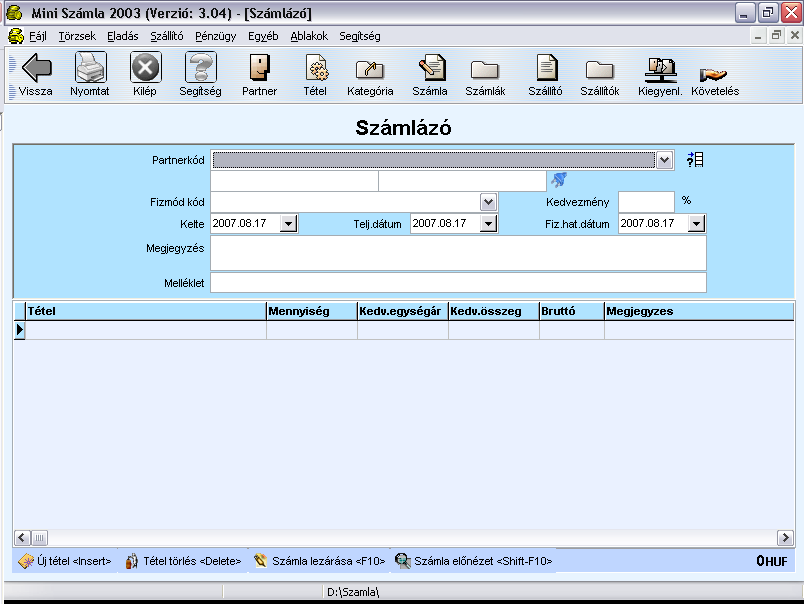
Task: Open the Szállítók folder icon
Action: point(599,70)
